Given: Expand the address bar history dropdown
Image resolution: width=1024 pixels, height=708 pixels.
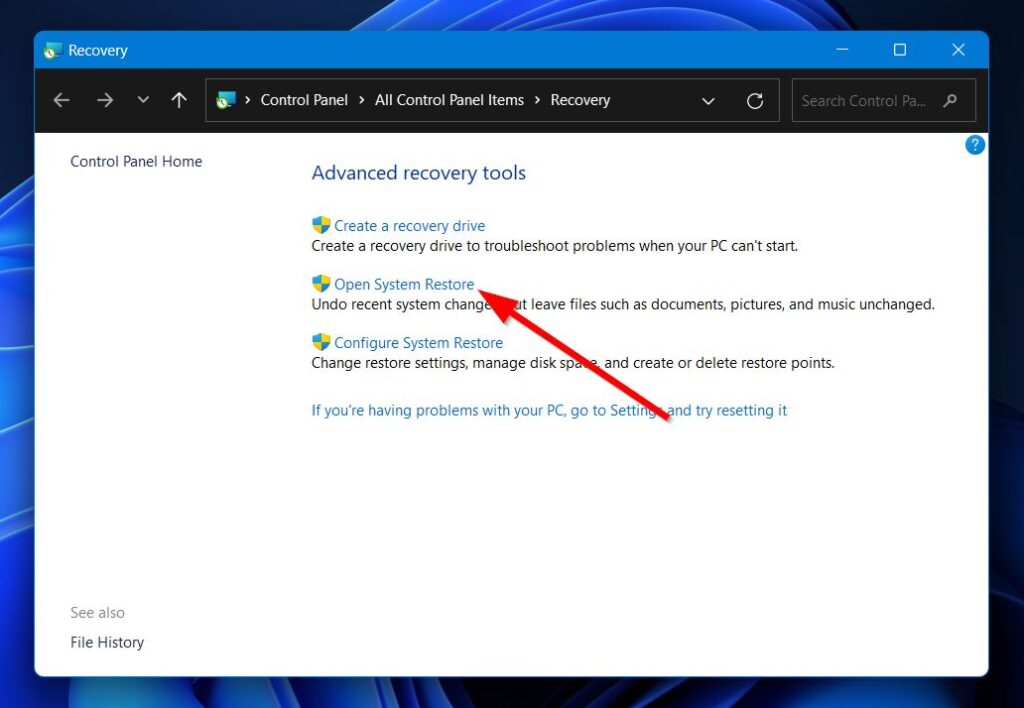Looking at the screenshot, I should (x=708, y=101).
